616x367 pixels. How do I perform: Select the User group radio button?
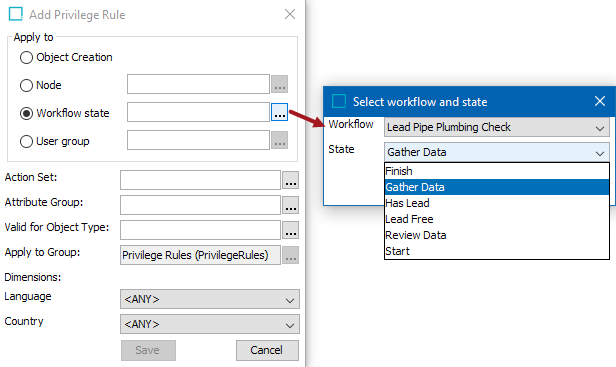tap(26, 141)
